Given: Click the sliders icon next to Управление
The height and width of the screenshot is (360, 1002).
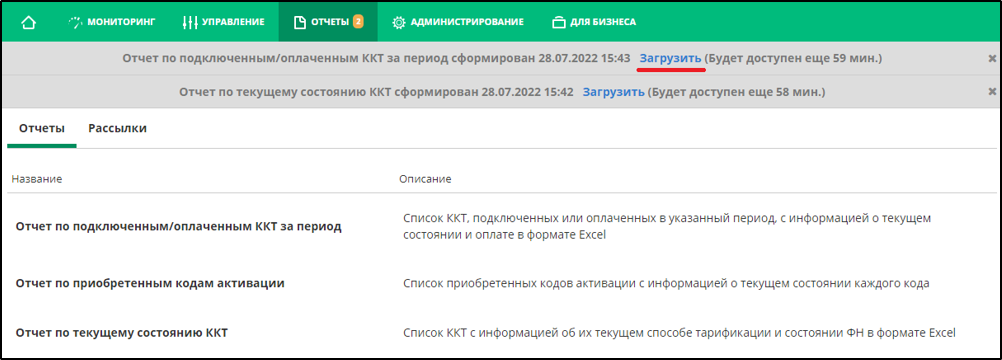Looking at the screenshot, I should point(190,22).
